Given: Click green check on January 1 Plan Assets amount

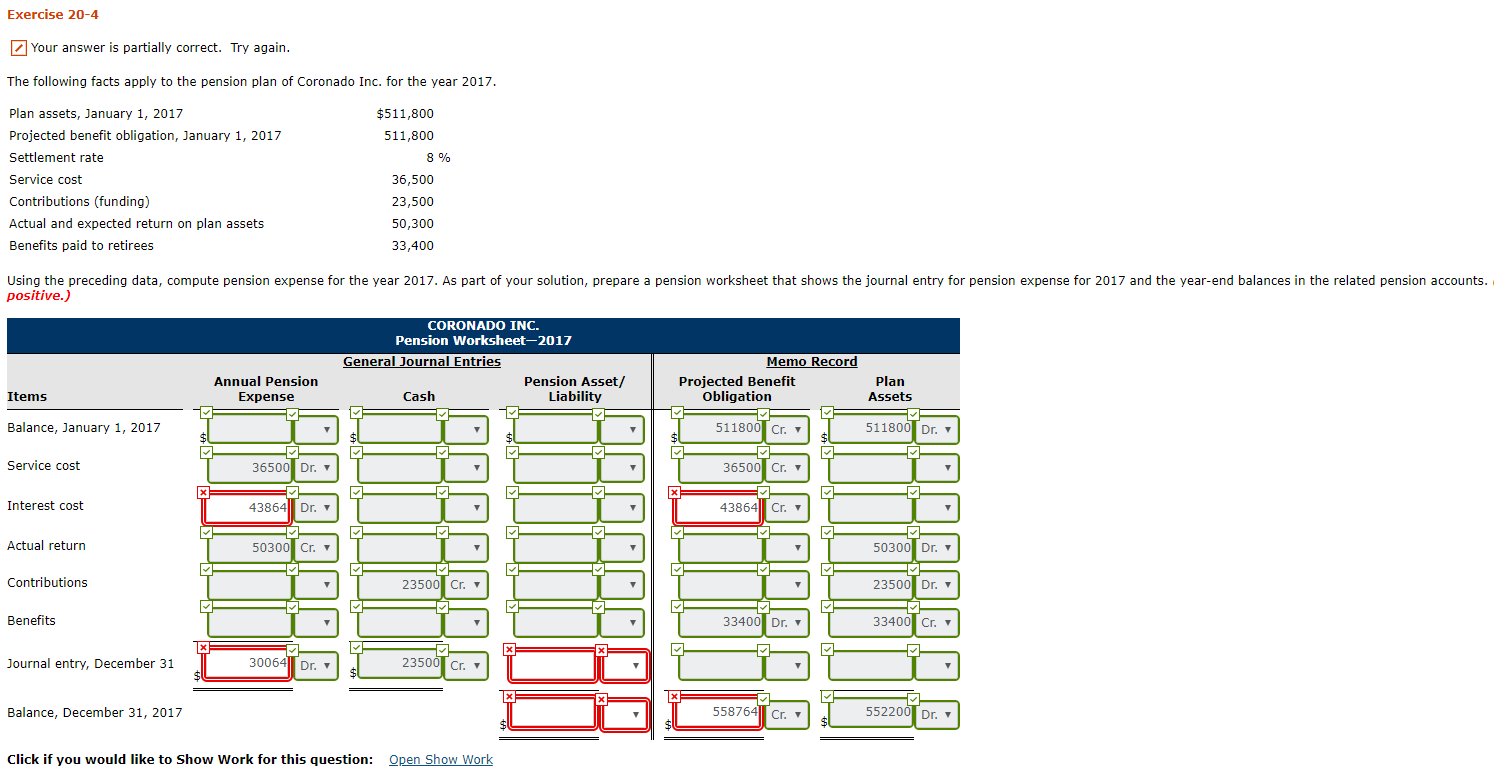Looking at the screenshot, I should point(827,412).
